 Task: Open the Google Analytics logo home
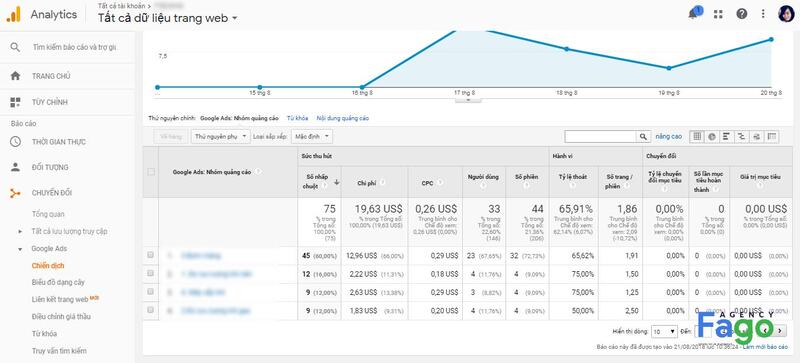coord(13,14)
